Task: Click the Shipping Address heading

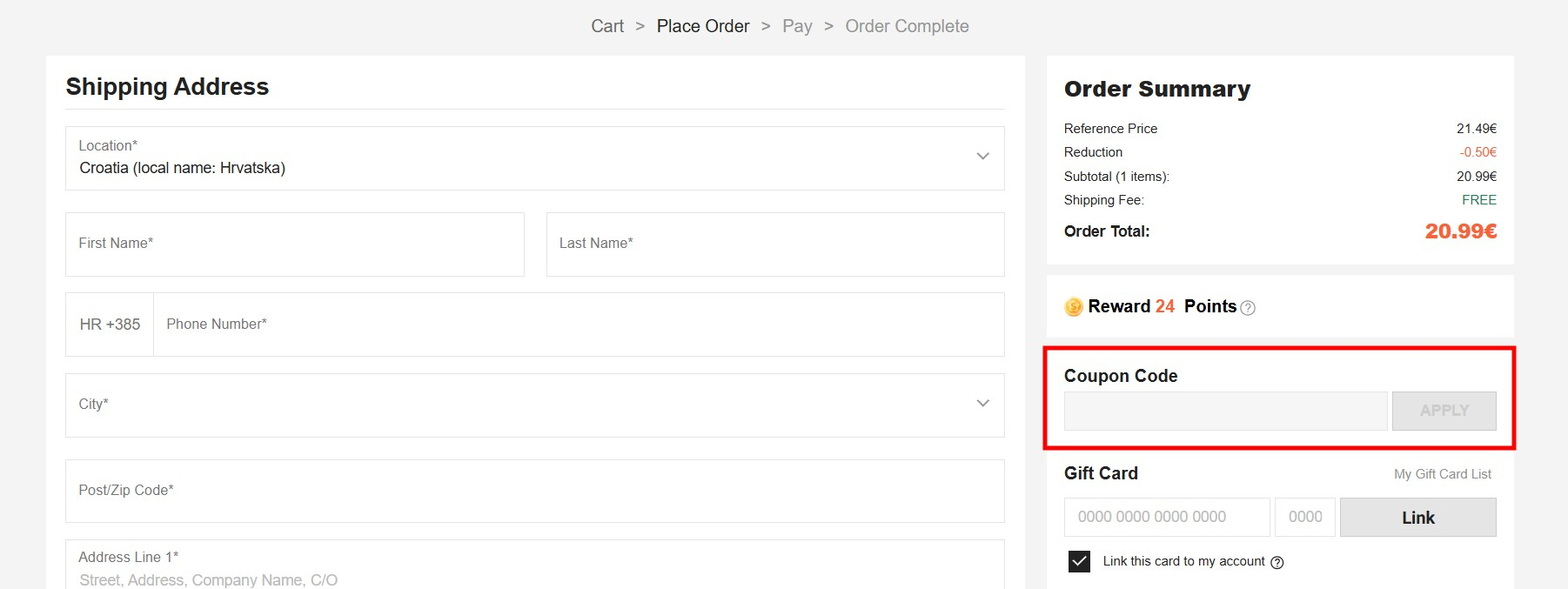Action: tap(167, 87)
